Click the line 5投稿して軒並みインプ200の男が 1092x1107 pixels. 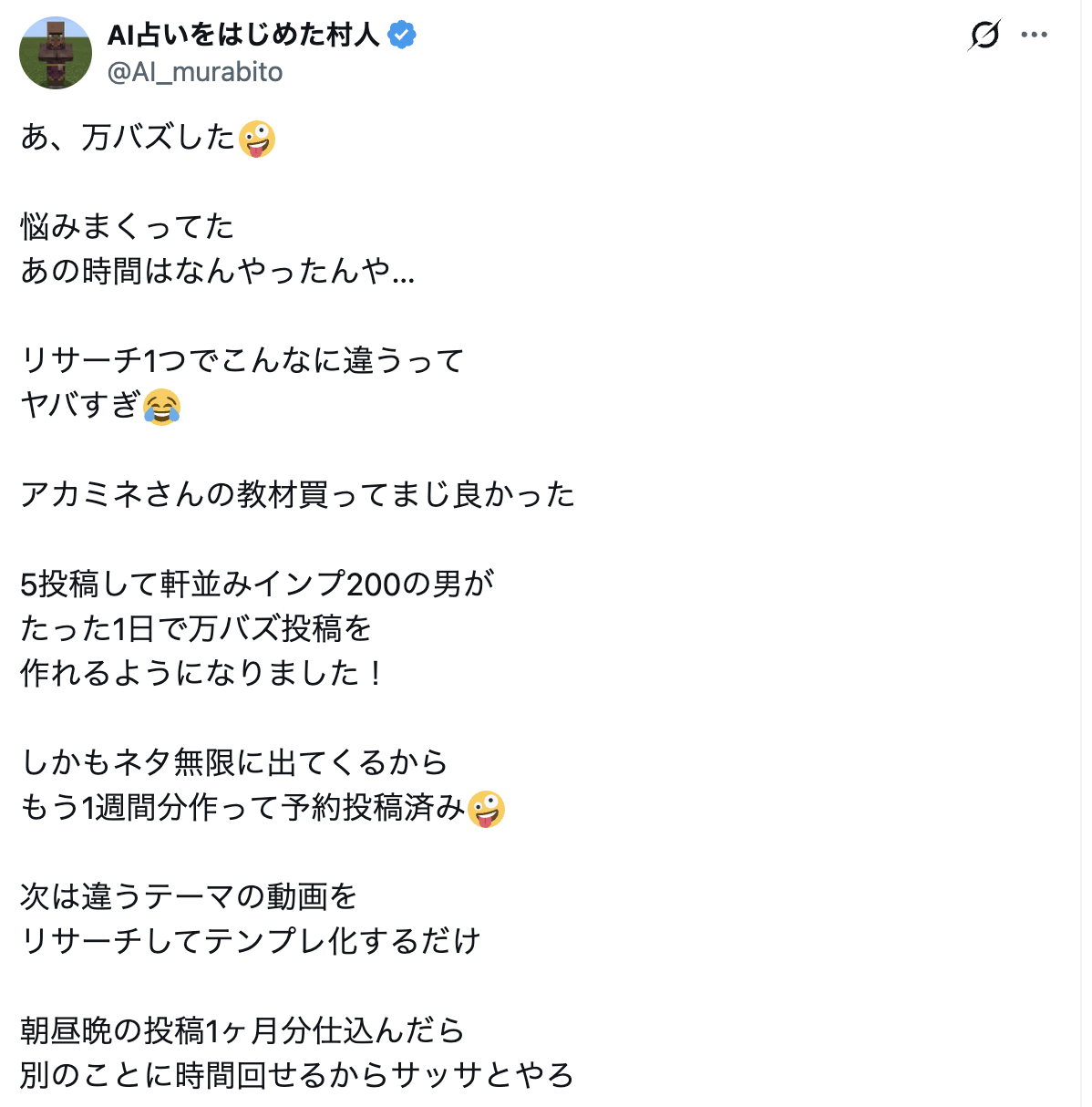pos(257,585)
